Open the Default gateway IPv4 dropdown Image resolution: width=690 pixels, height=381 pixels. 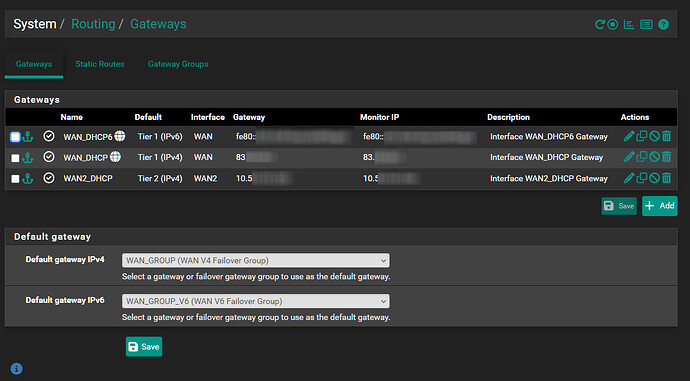256,260
